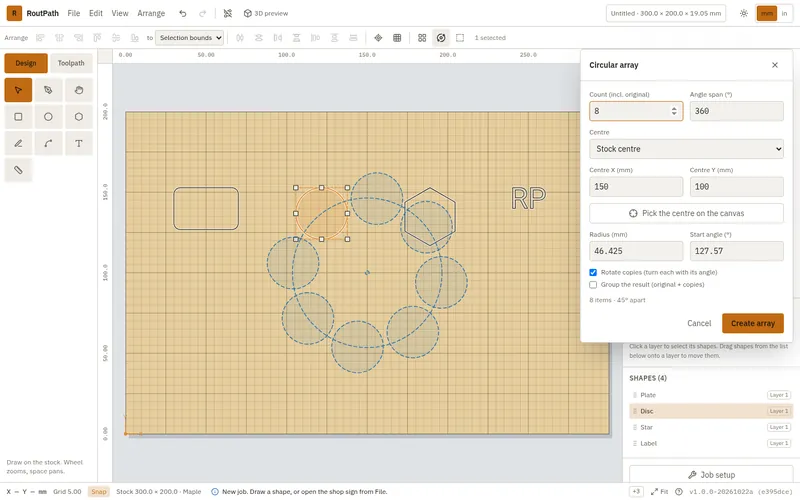
Task: Toggle Snap in the status bar
Action: 98,492
